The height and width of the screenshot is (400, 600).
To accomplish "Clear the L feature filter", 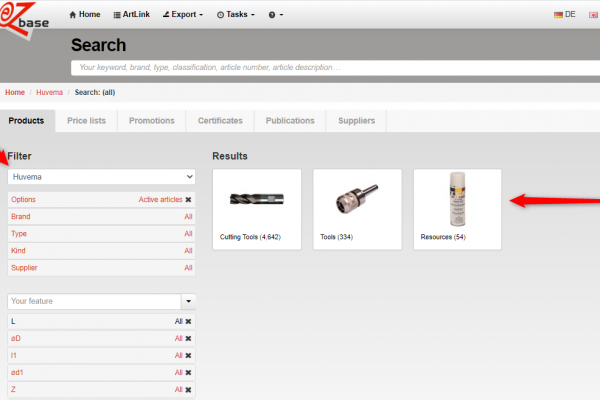I will click(x=189, y=321).
